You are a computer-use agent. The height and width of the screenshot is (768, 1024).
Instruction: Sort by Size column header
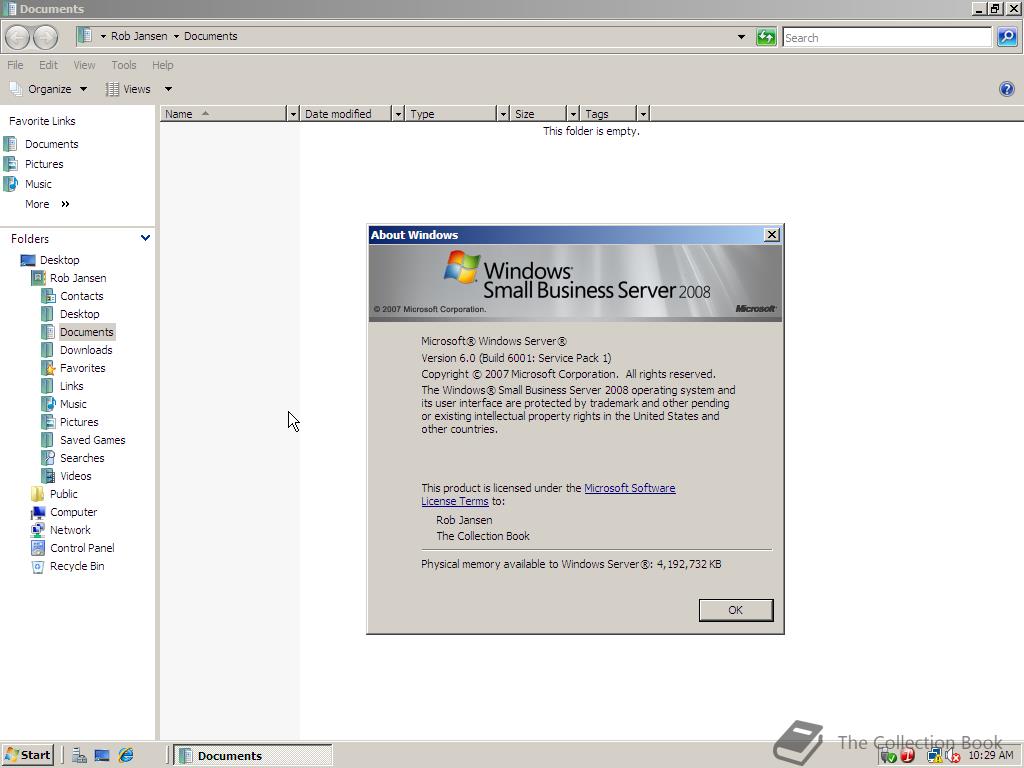click(538, 114)
